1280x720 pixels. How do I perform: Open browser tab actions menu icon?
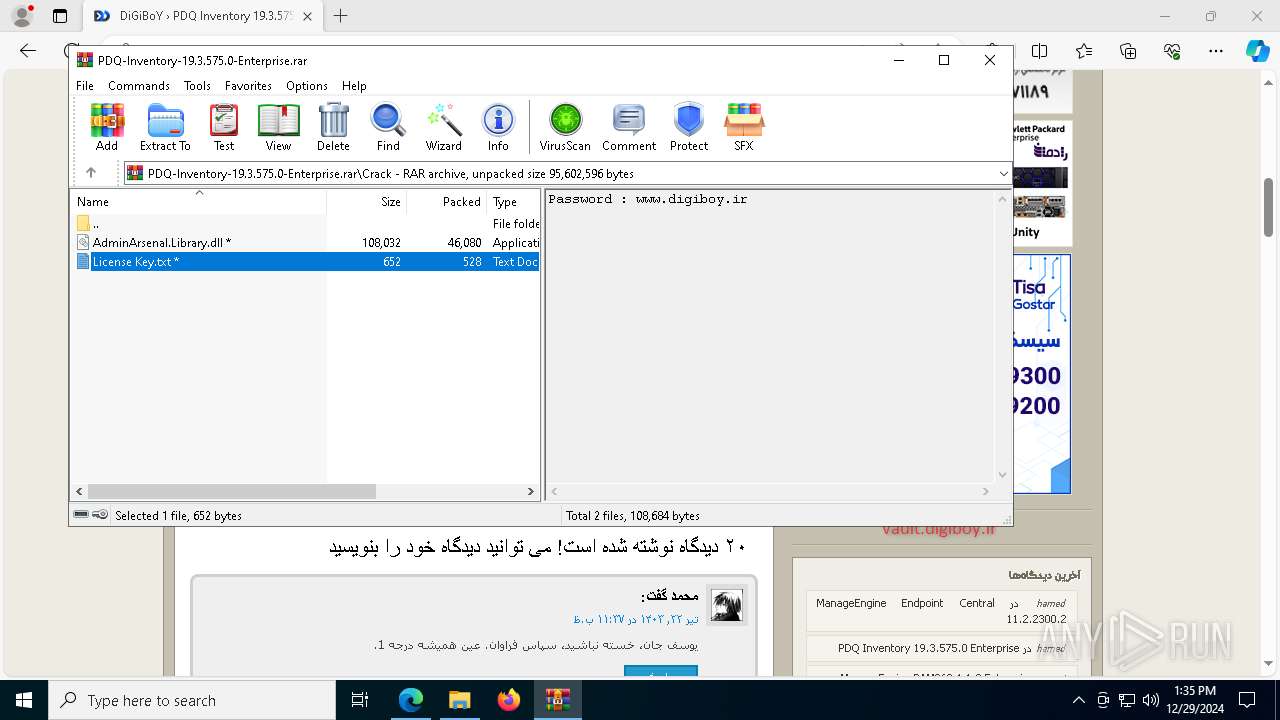coord(60,16)
